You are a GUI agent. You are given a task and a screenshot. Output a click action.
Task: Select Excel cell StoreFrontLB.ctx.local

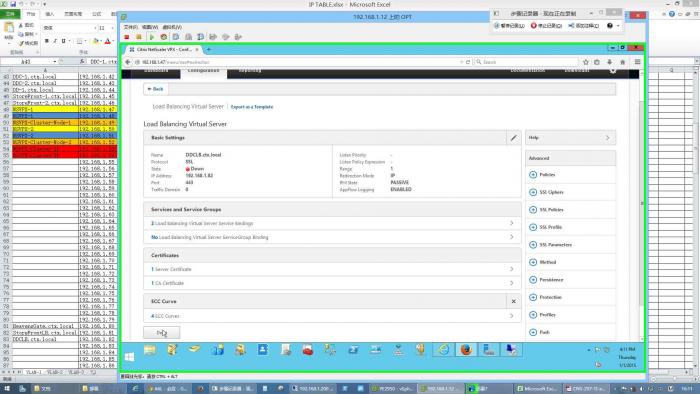[45, 333]
